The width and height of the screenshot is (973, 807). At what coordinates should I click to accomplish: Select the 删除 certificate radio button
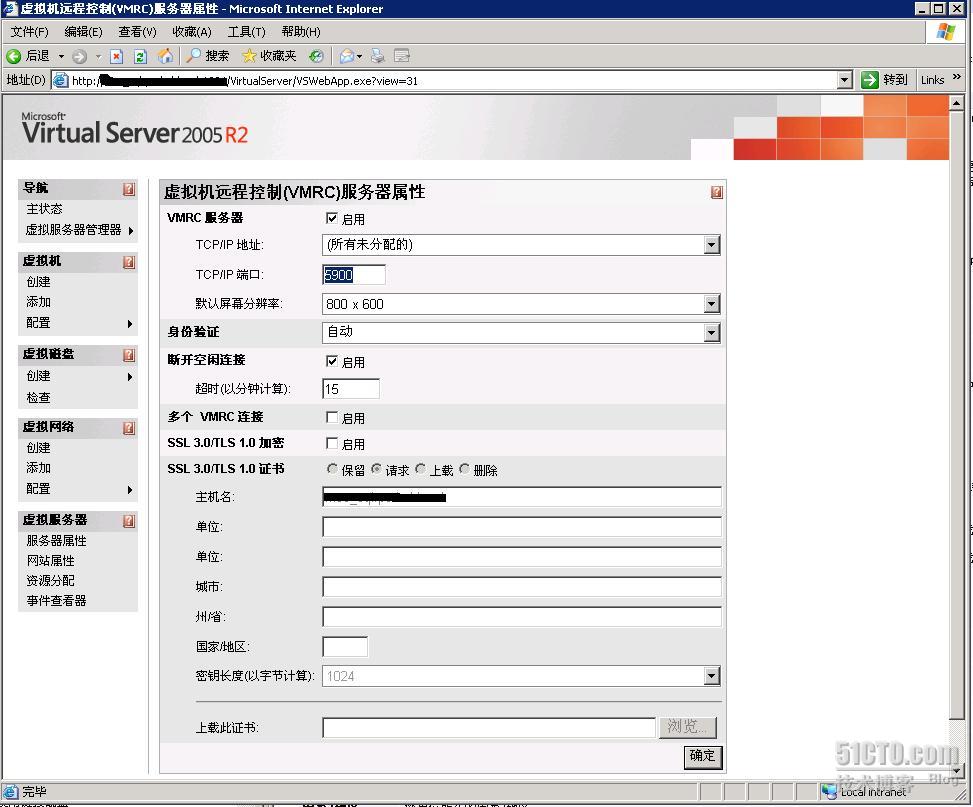pos(464,469)
